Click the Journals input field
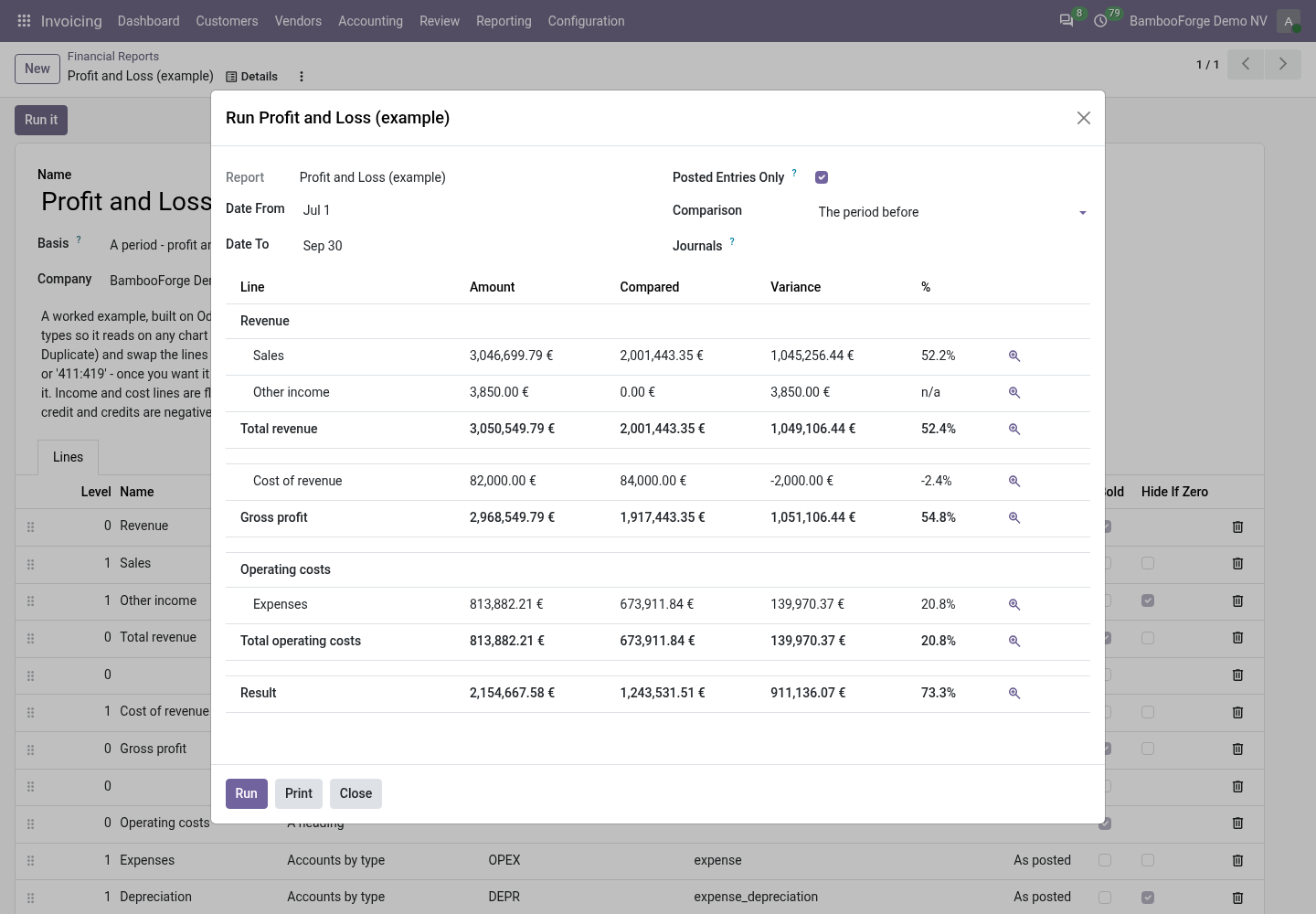Screen dimensions: 1316x914 (952, 246)
